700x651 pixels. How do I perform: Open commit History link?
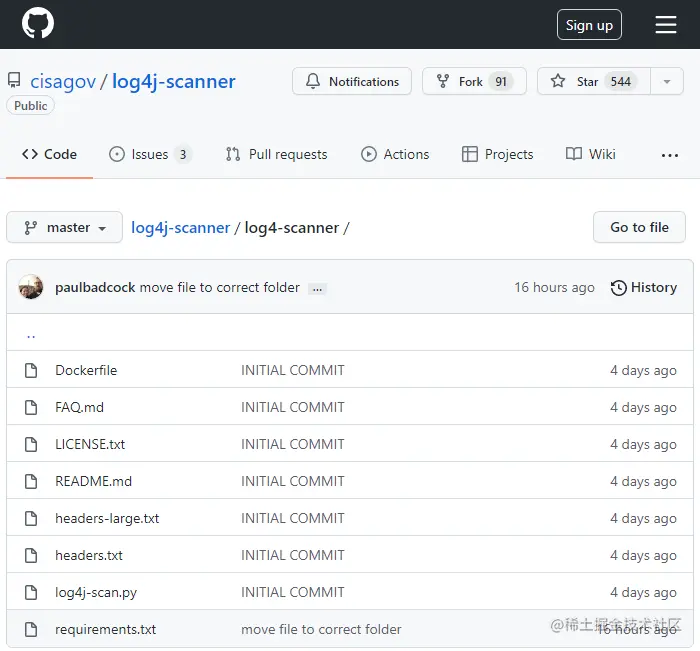644,288
